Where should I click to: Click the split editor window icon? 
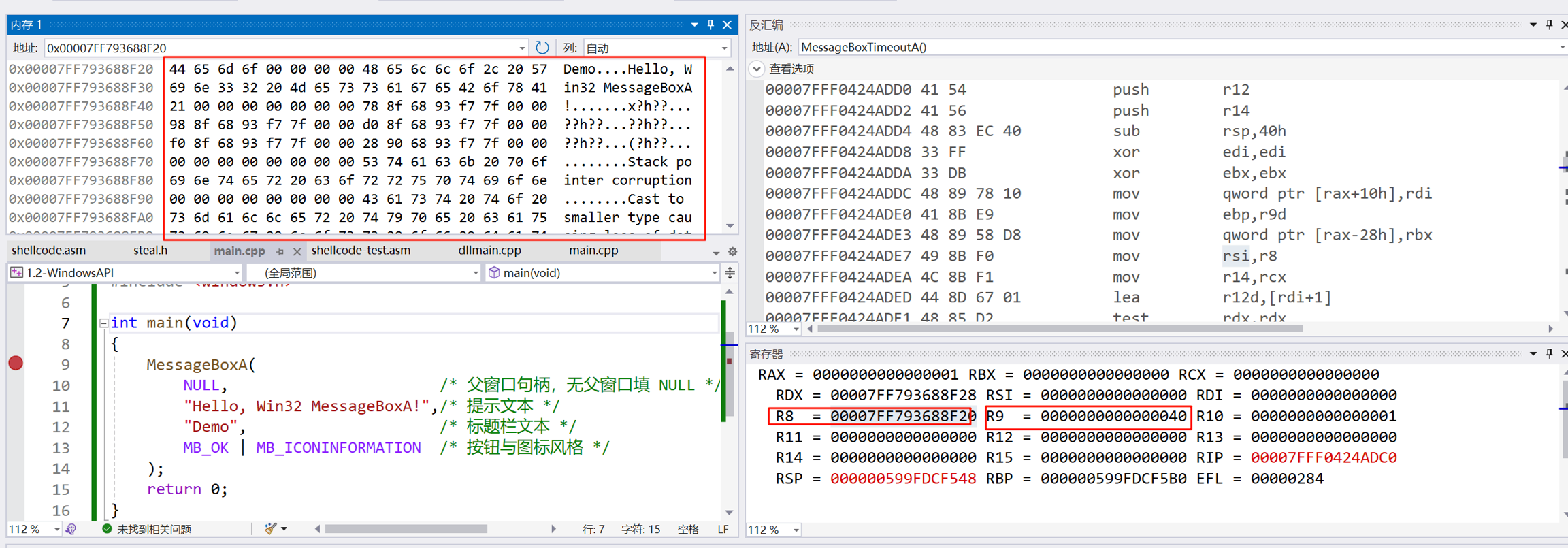730,273
